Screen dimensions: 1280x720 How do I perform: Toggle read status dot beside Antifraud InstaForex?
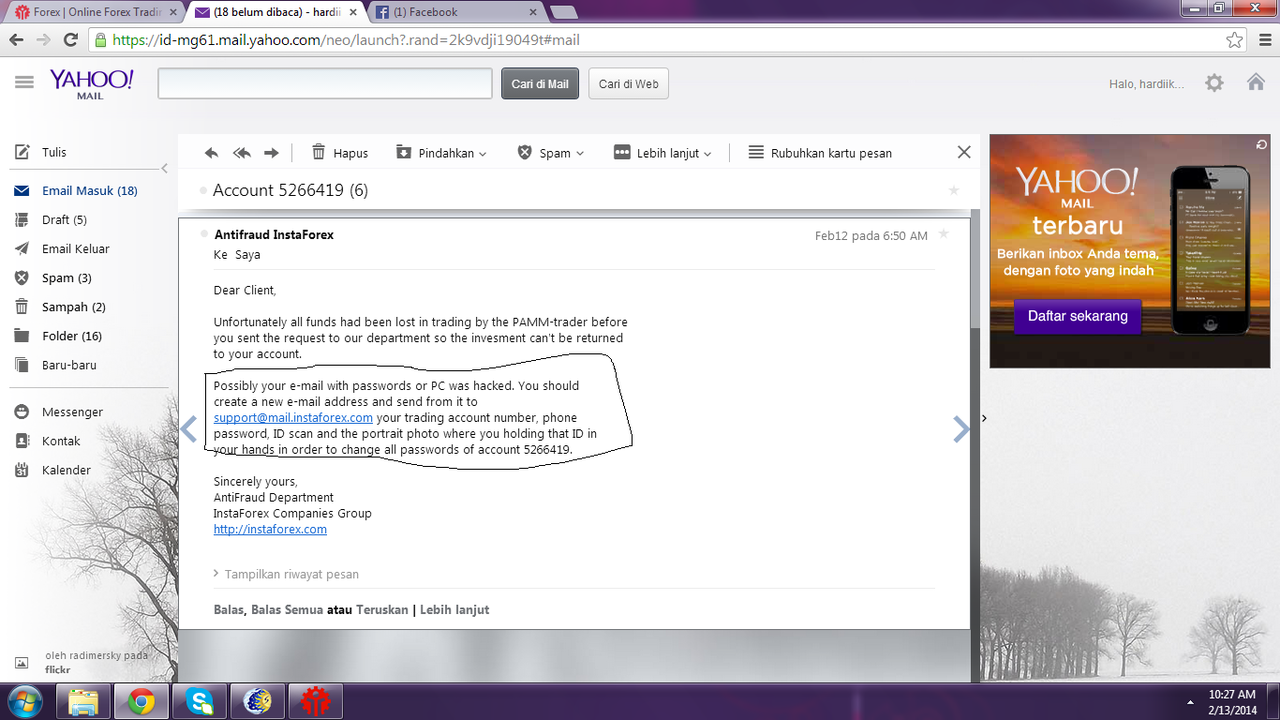point(205,234)
